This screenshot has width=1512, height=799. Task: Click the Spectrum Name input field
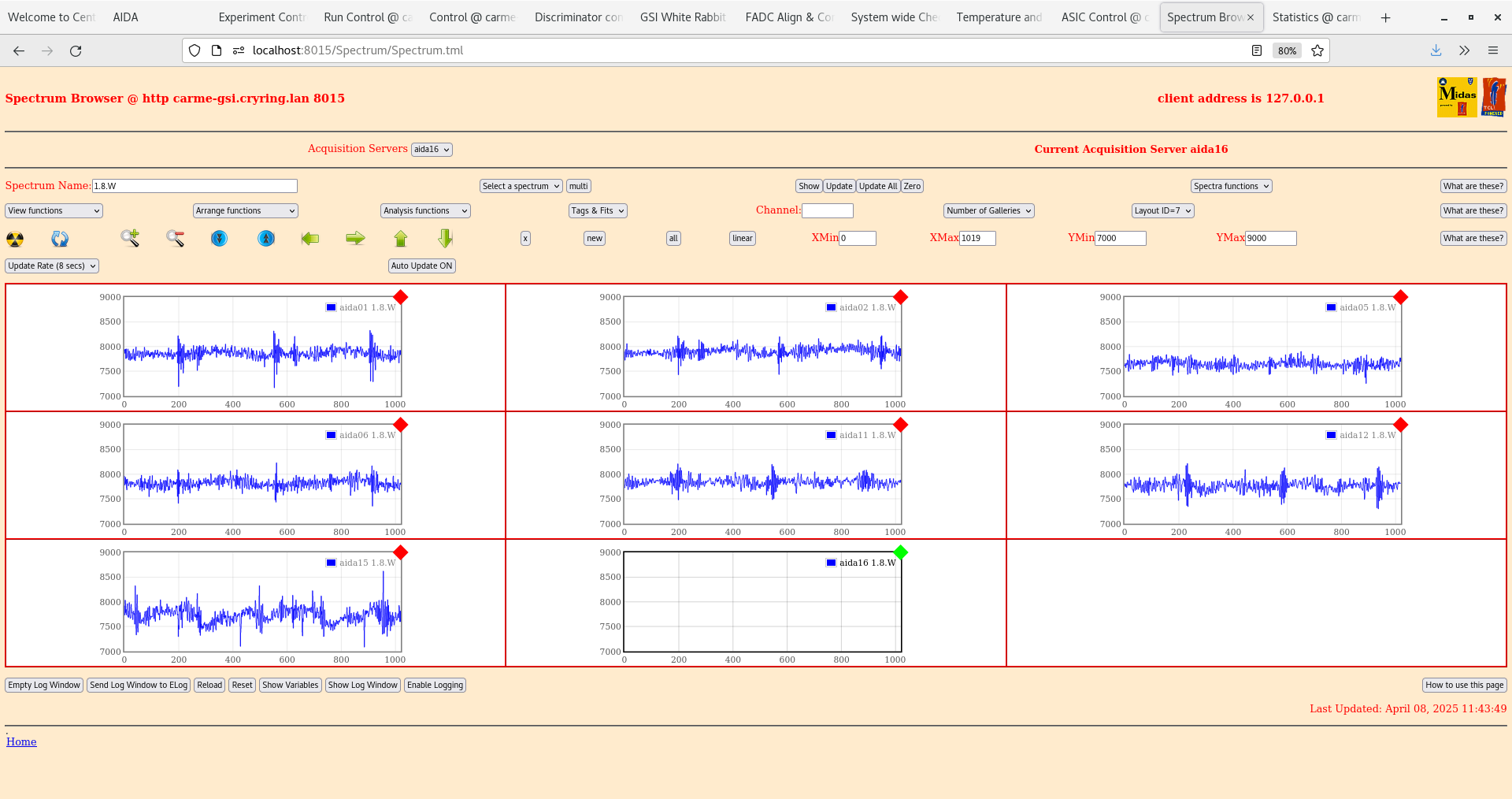pyautogui.click(x=195, y=187)
